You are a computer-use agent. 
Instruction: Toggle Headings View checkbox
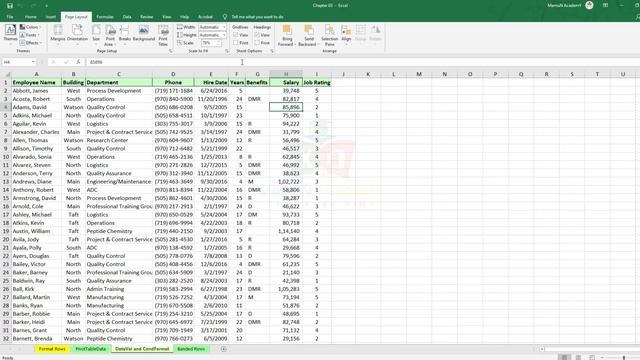[x=257, y=35]
